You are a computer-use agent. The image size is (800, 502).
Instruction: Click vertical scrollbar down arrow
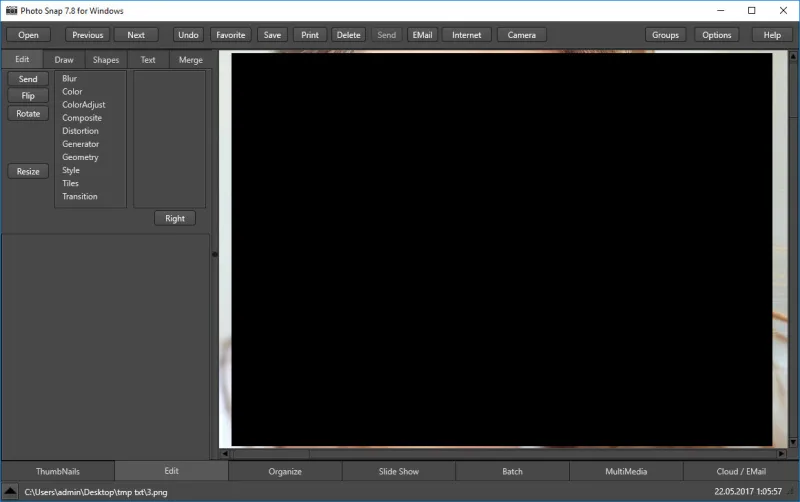[x=793, y=442]
